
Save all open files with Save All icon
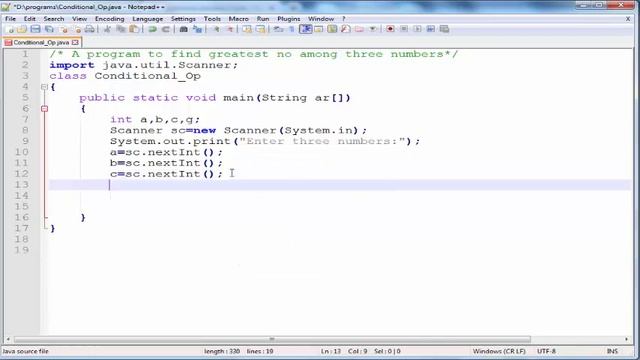(49, 29)
